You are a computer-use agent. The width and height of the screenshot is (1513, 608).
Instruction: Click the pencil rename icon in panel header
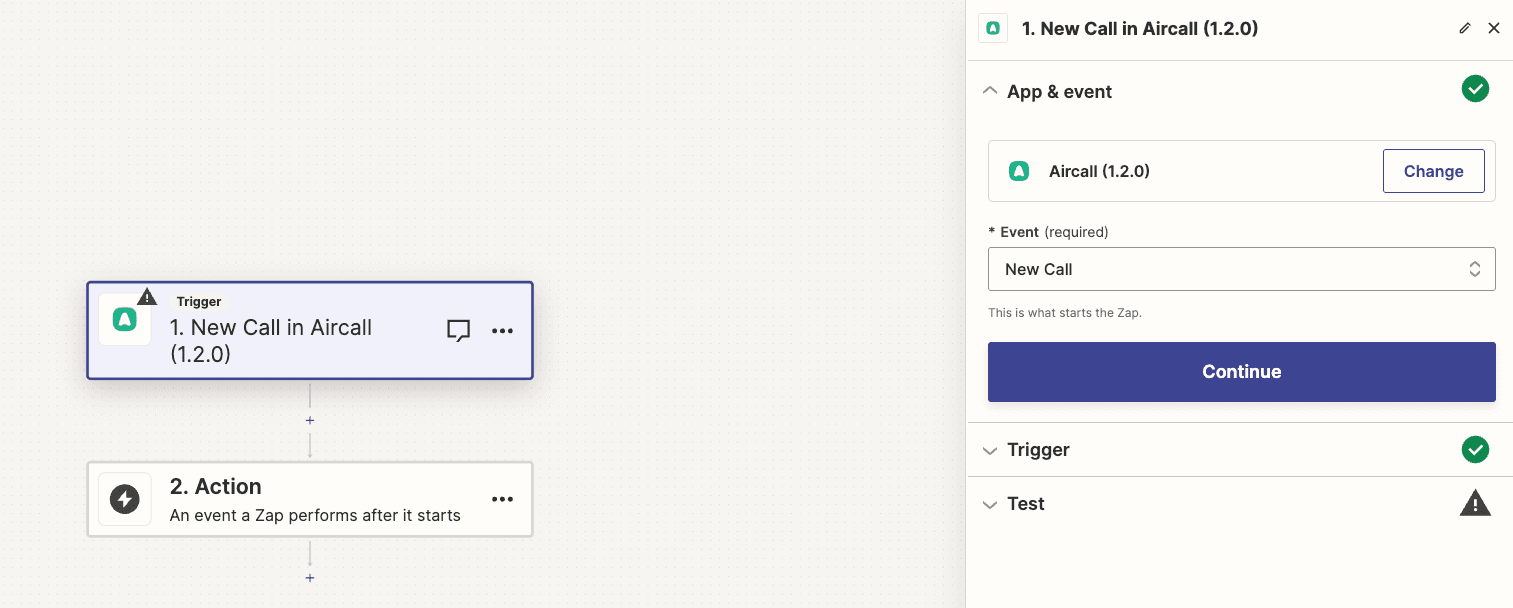tap(1465, 28)
